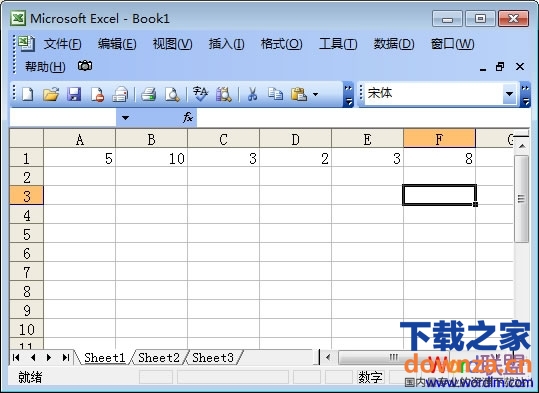The image size is (539, 393).
Task: Print using the printer icon
Action: [x=149, y=94]
